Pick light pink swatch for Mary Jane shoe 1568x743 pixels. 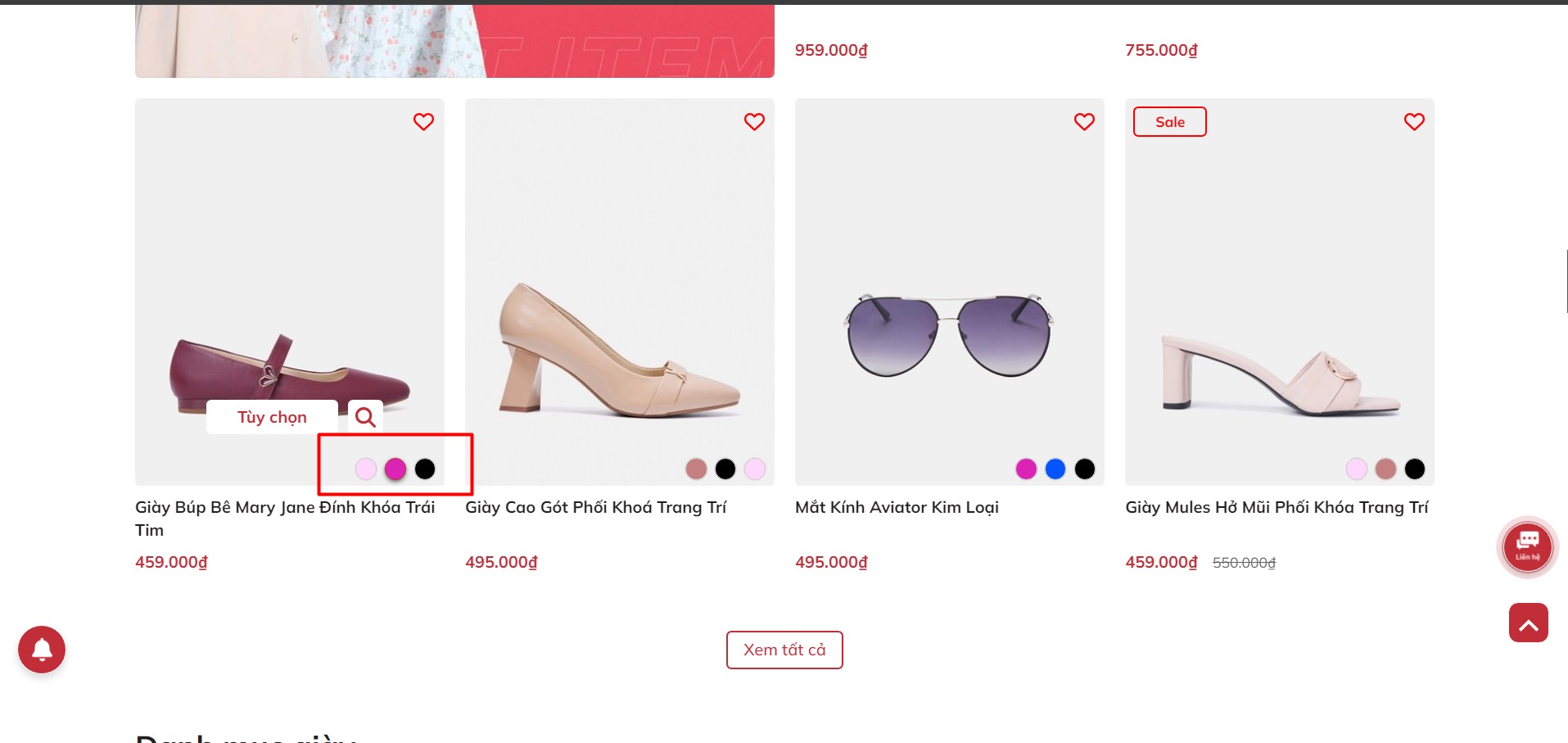point(366,469)
